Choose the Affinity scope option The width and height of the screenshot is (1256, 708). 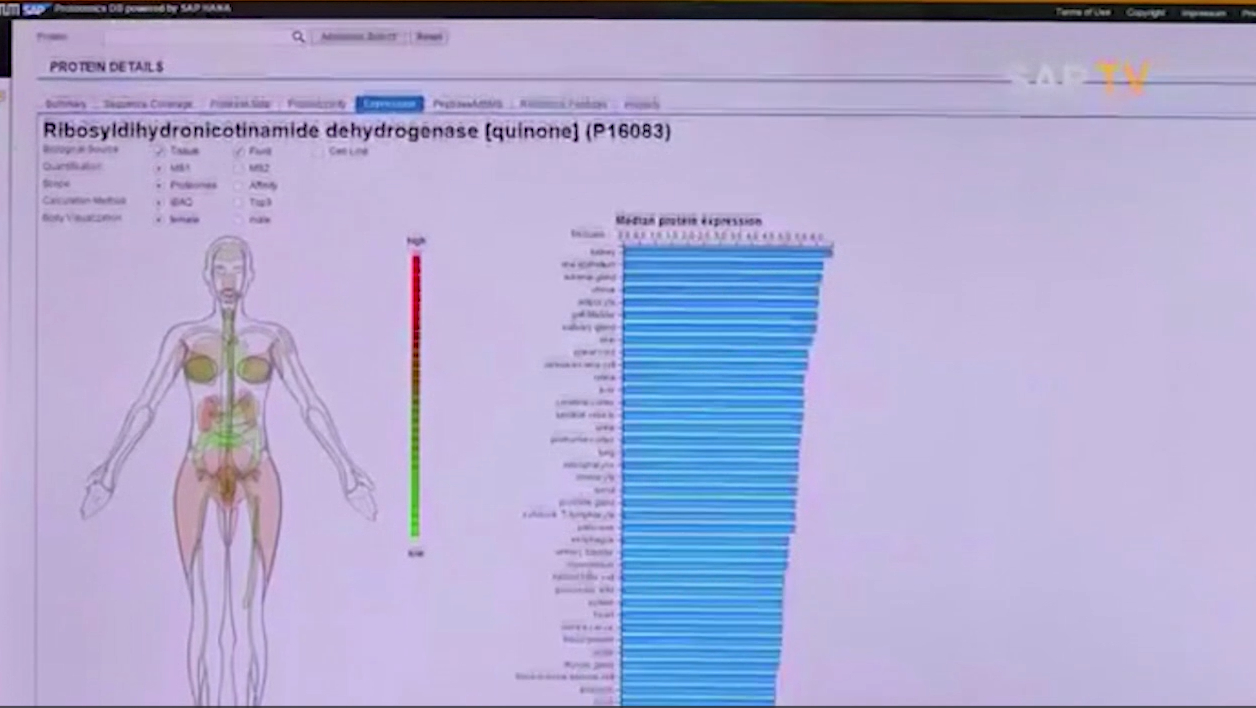239,185
